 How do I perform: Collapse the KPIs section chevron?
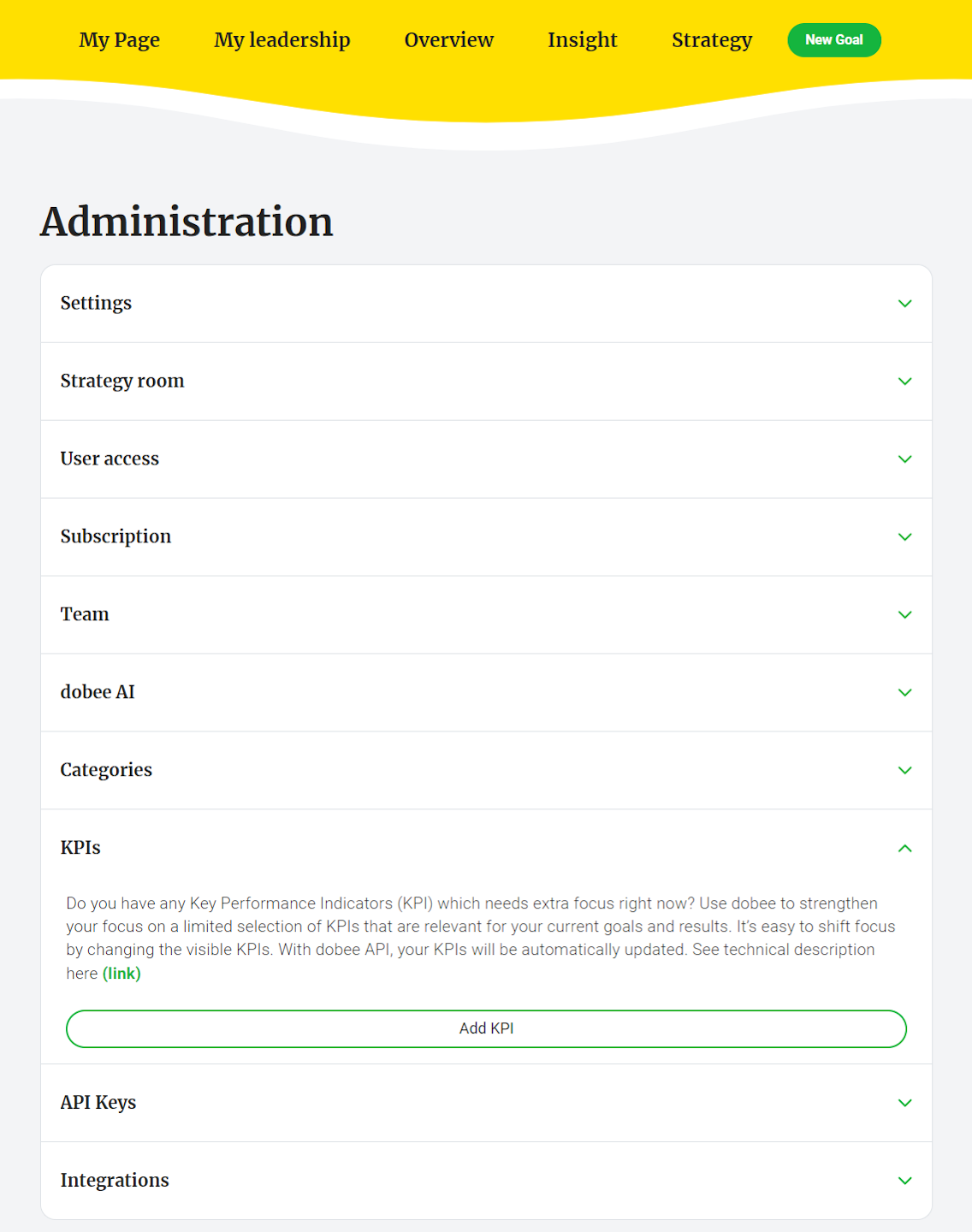pos(904,849)
